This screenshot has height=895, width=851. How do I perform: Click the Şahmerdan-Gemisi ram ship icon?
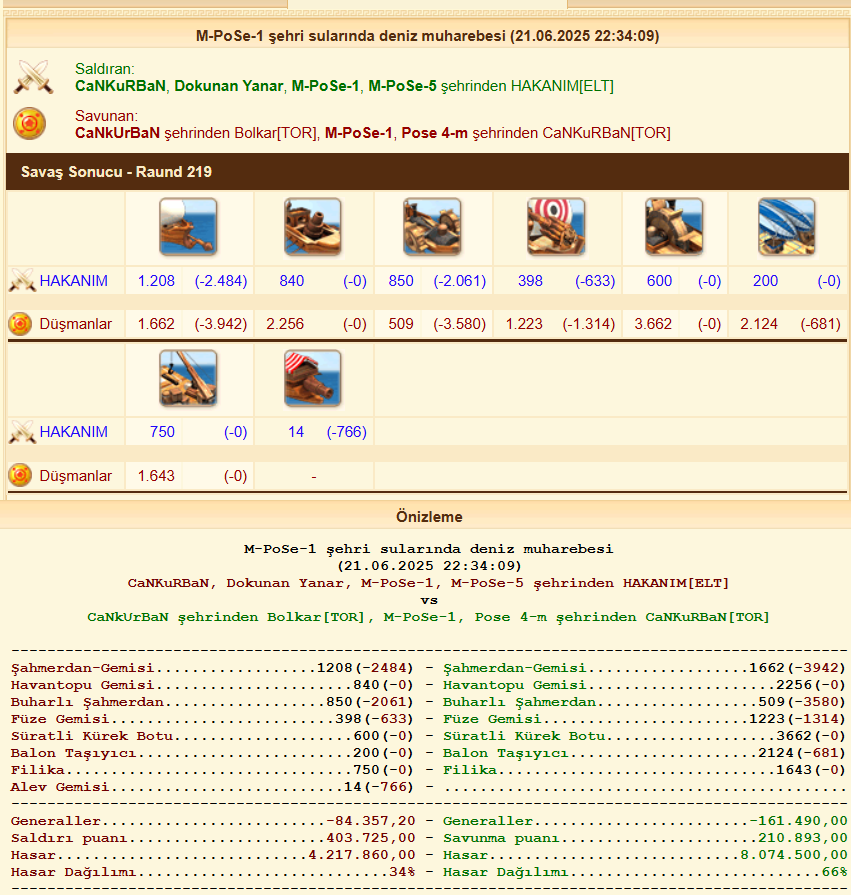tap(188, 227)
